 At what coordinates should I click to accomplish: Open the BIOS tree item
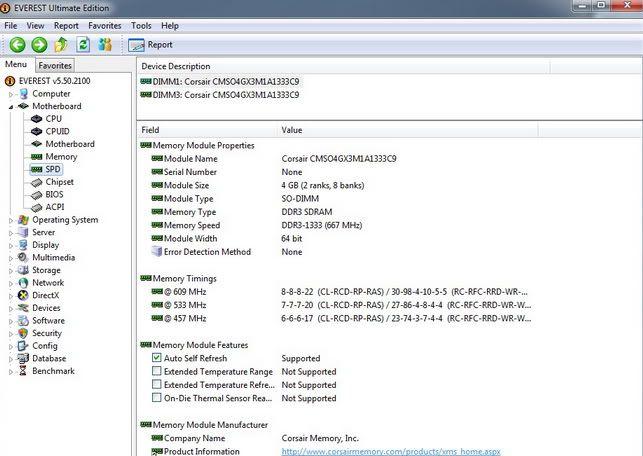(x=54, y=194)
